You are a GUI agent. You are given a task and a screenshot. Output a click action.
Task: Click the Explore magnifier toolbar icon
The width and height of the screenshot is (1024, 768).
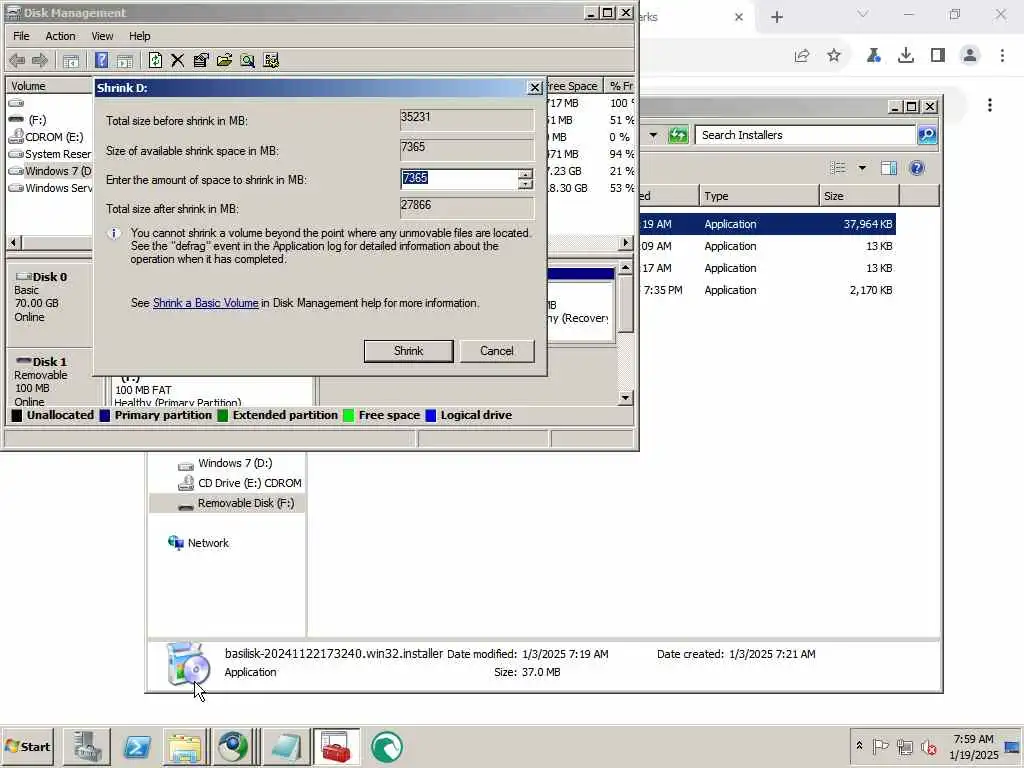[248, 61]
